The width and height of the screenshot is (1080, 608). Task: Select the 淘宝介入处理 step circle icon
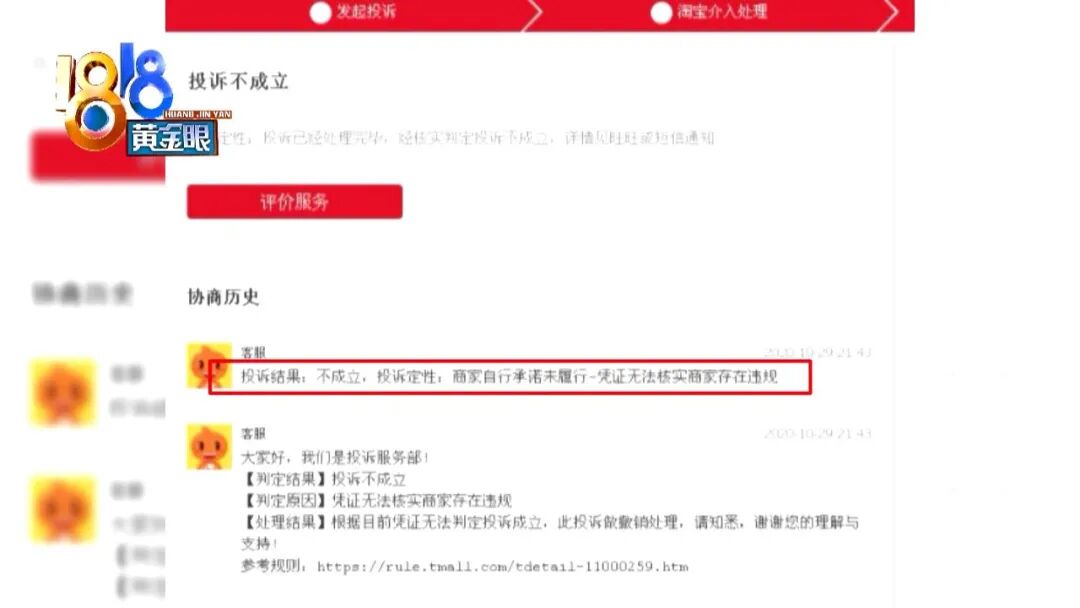661,12
